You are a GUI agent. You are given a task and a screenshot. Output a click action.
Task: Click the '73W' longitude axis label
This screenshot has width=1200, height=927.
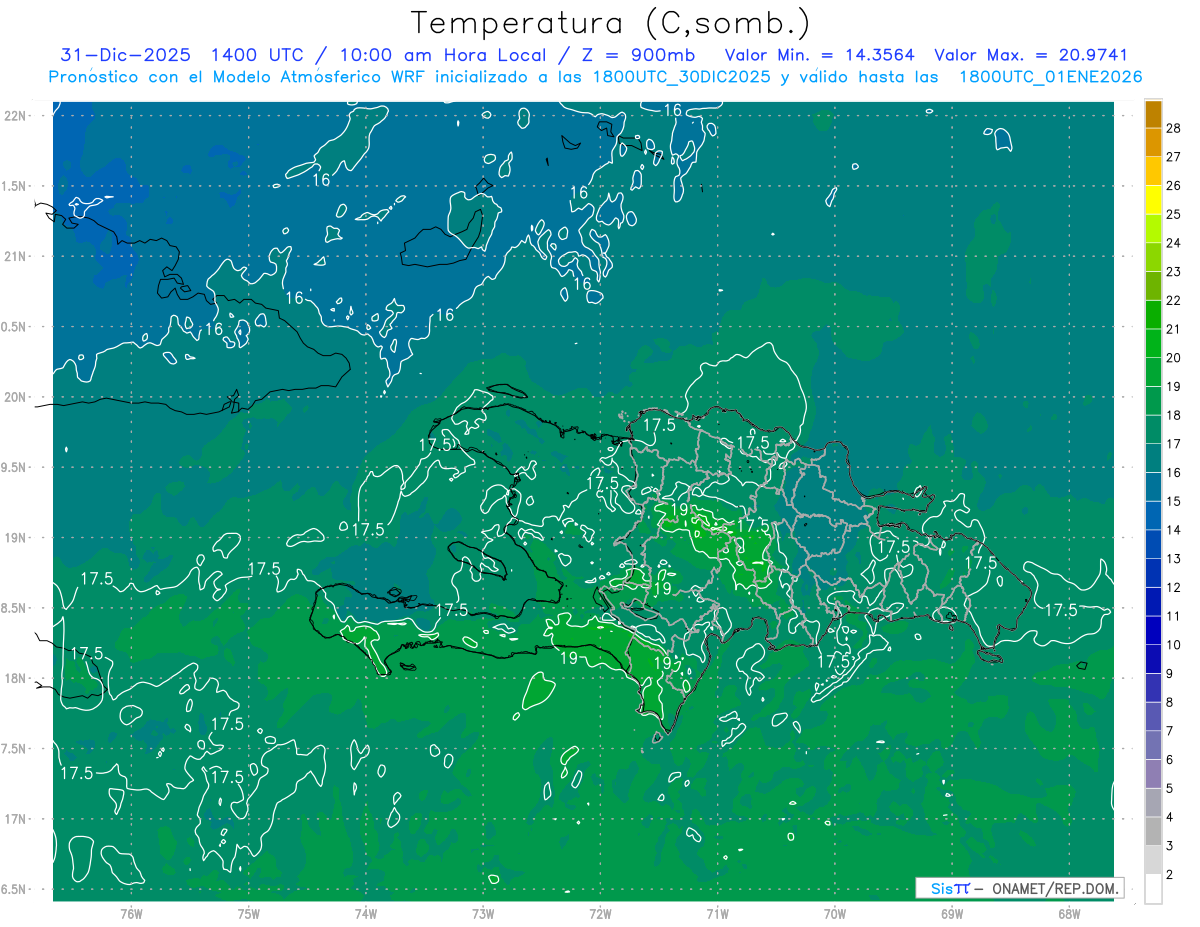[483, 914]
